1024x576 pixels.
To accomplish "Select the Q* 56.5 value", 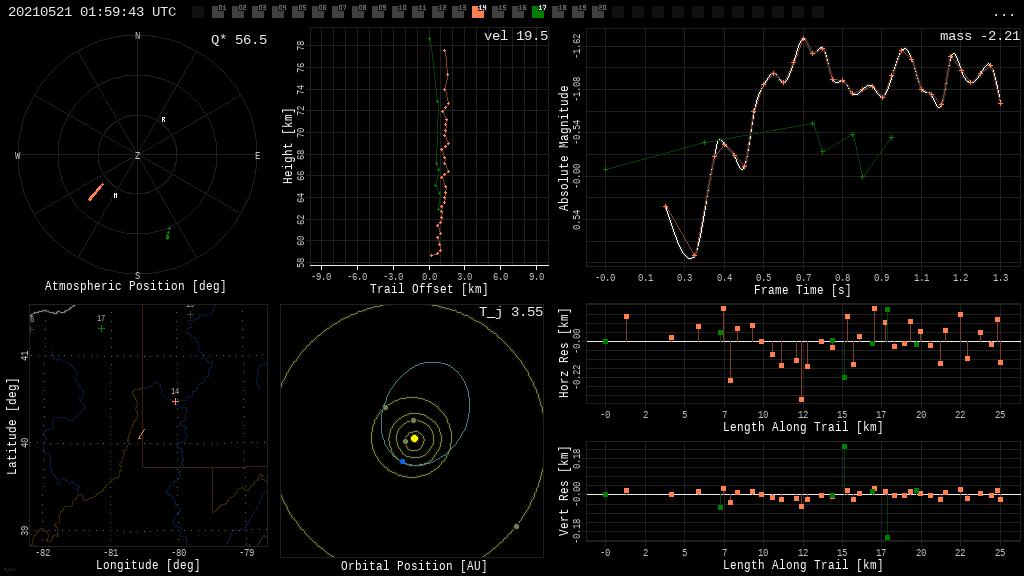I will pyautogui.click(x=238, y=40).
